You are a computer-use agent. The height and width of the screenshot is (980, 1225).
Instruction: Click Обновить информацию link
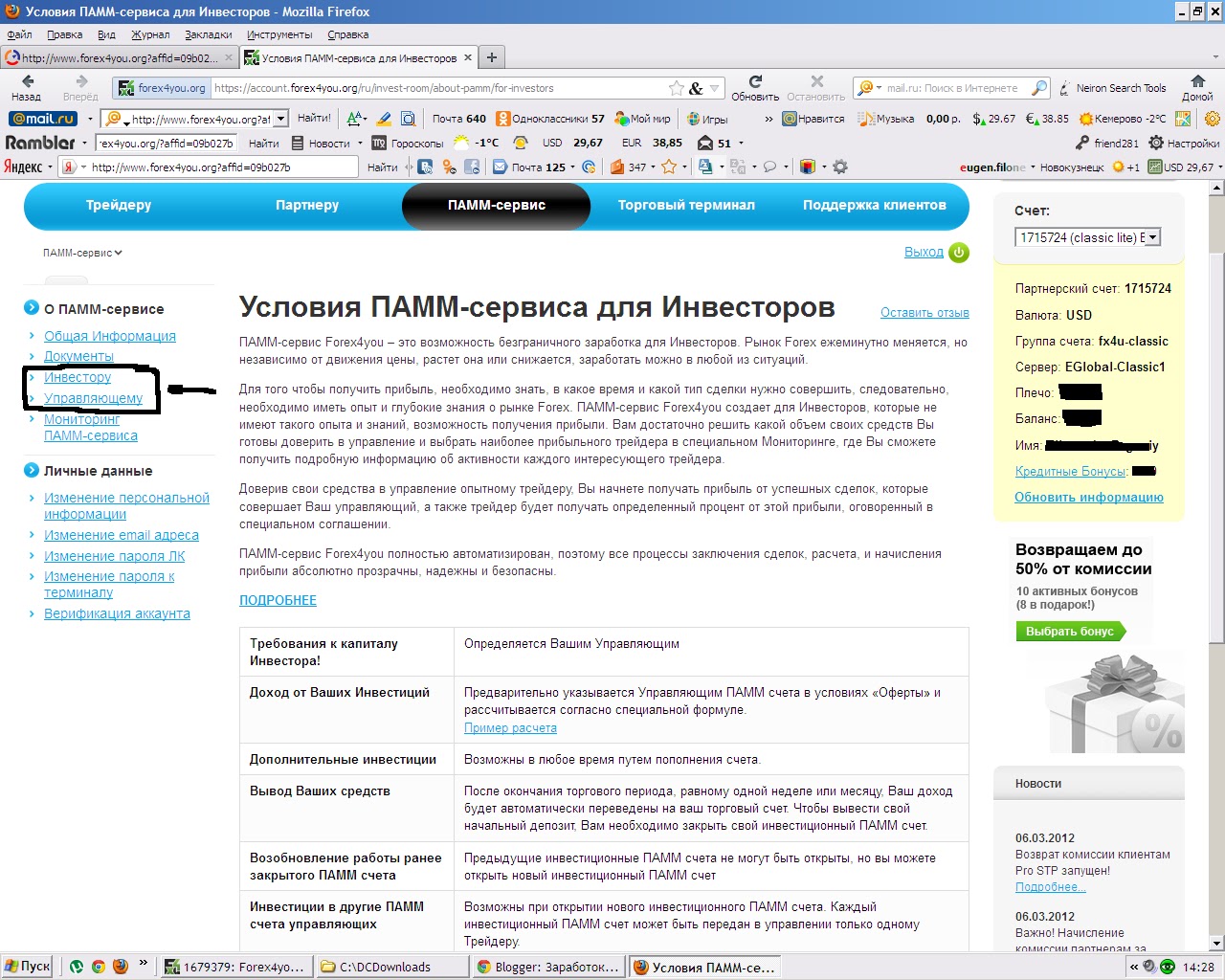(1089, 497)
